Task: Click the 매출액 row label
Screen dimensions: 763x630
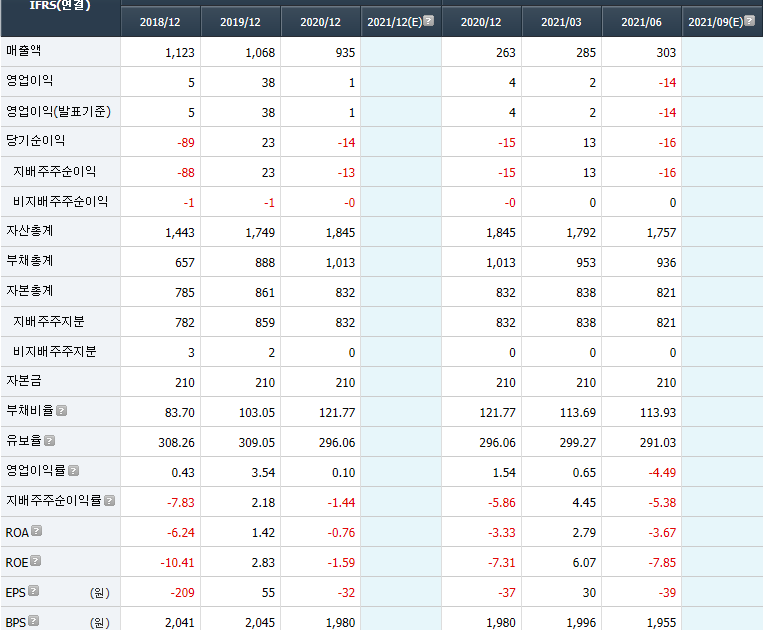Action: tap(23, 51)
